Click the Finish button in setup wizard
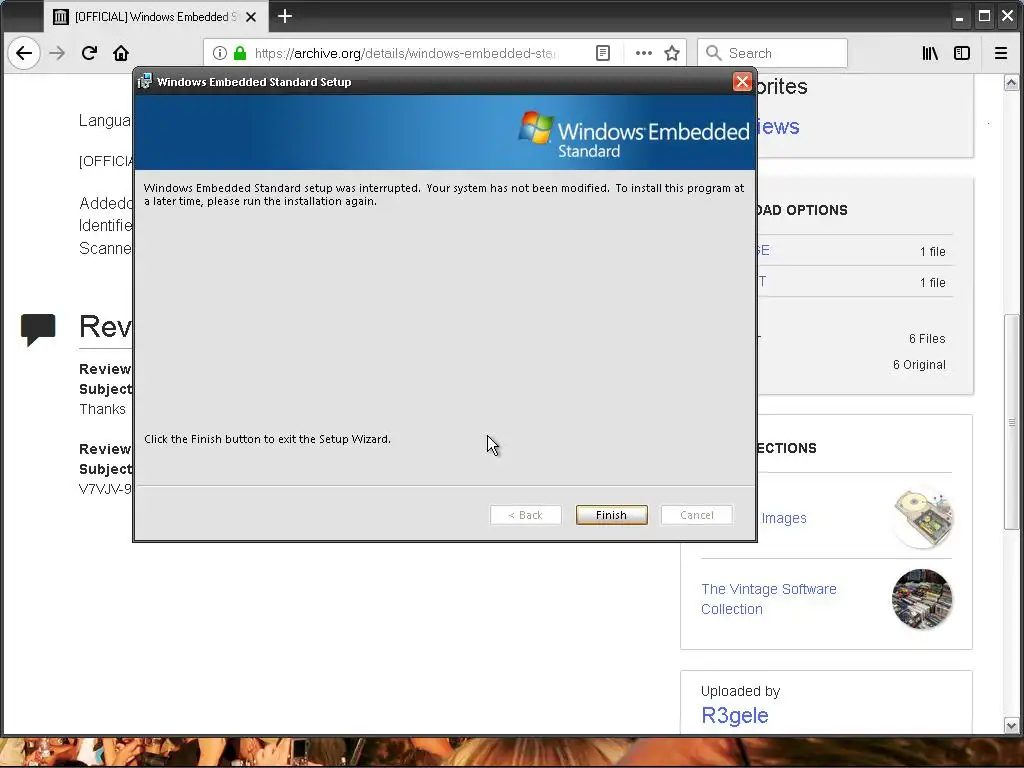The image size is (1024, 768). click(612, 515)
